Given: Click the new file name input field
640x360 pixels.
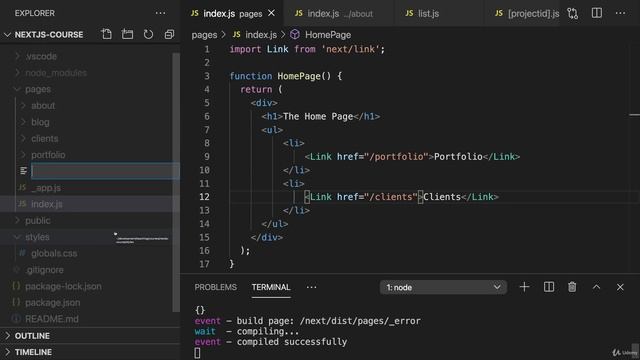Looking at the screenshot, I should pos(105,171).
